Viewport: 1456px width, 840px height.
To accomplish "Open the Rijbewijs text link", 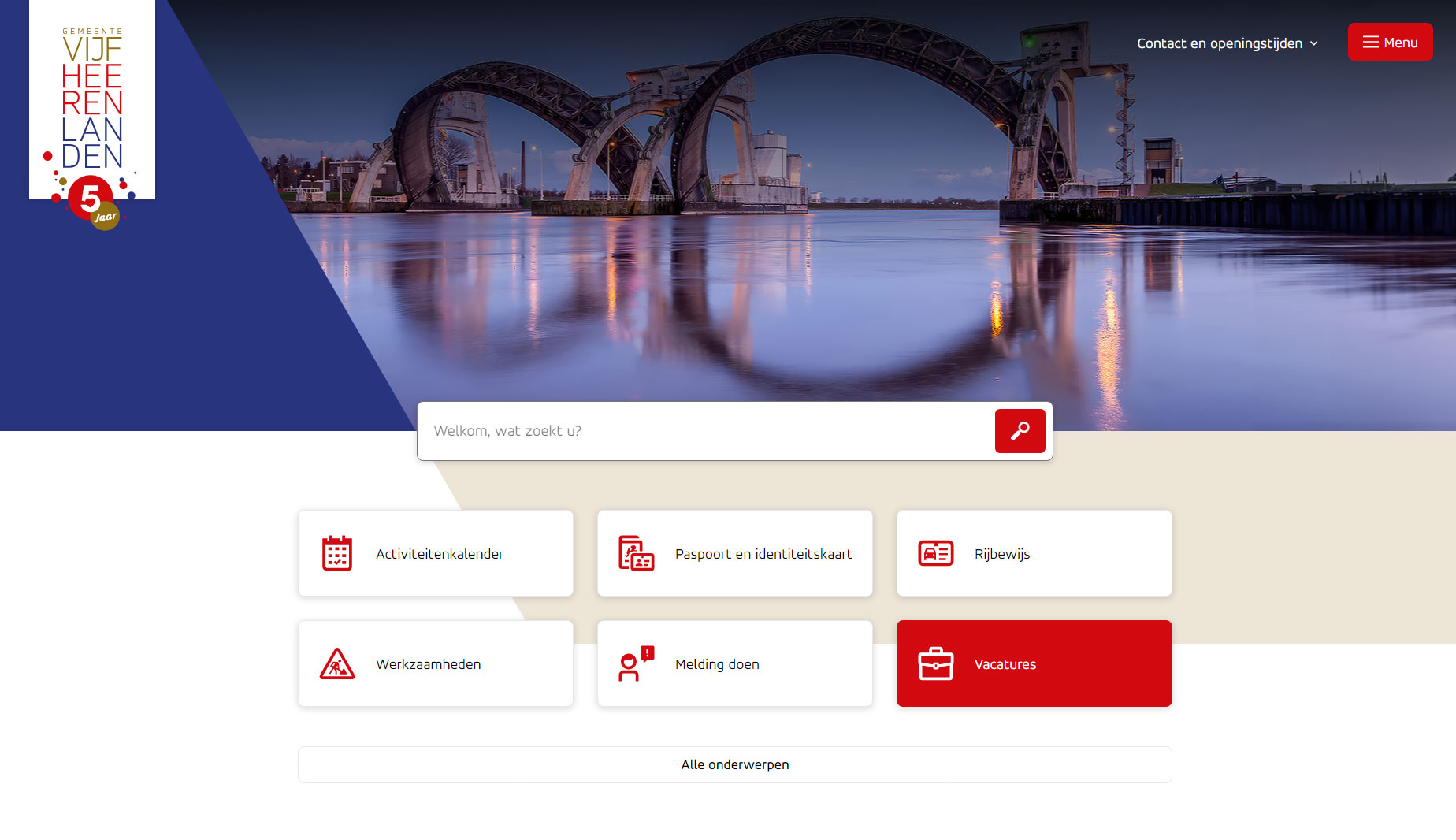I will coord(1001,554).
